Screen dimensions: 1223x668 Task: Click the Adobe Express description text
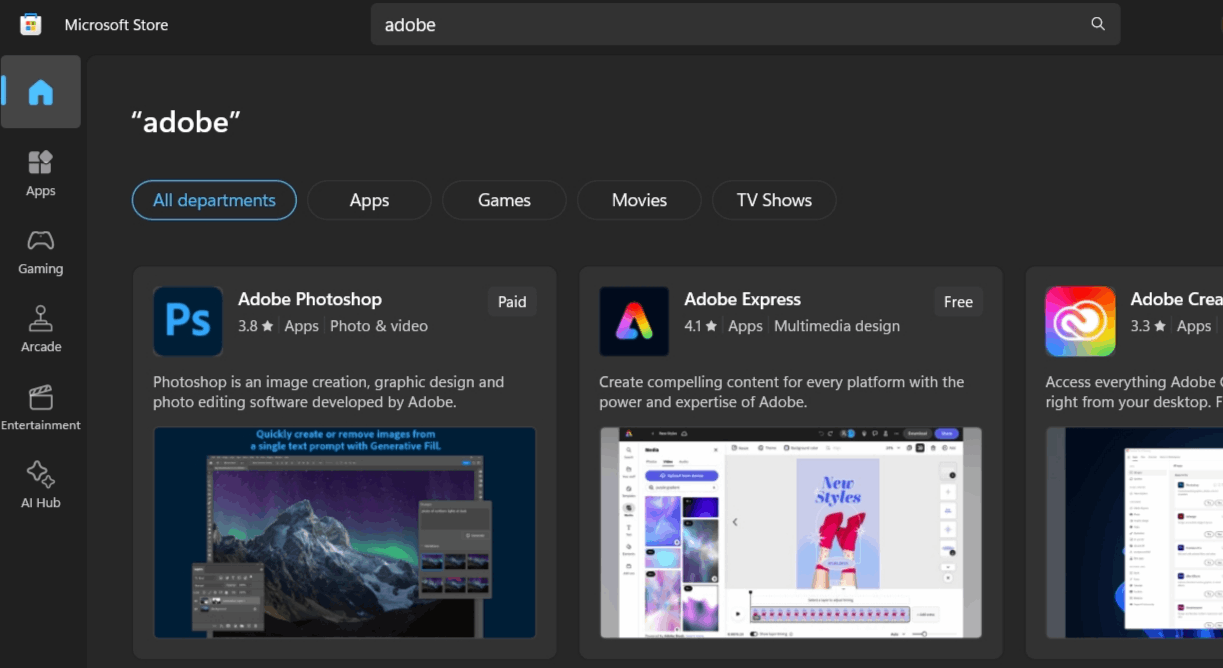(x=782, y=392)
